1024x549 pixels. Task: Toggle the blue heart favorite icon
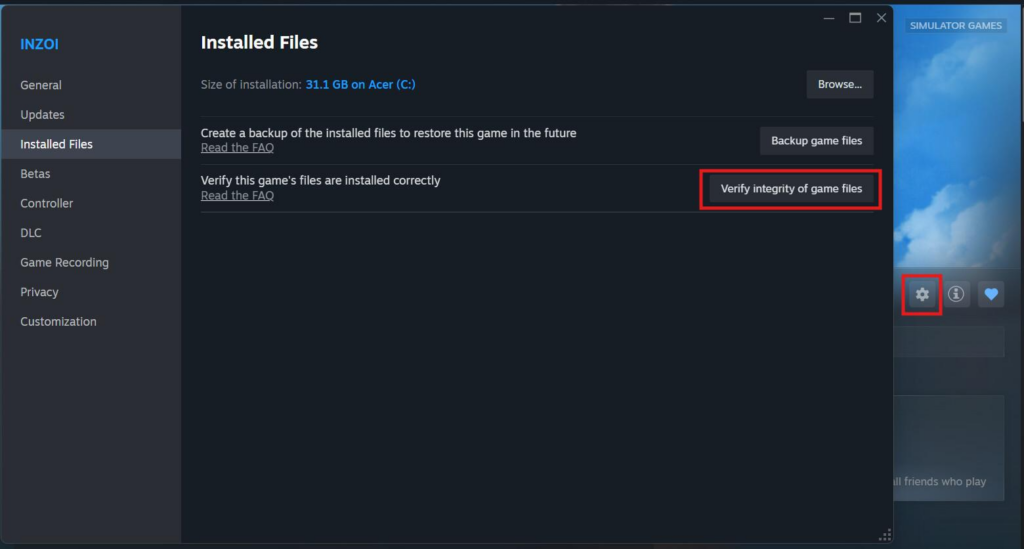[991, 294]
